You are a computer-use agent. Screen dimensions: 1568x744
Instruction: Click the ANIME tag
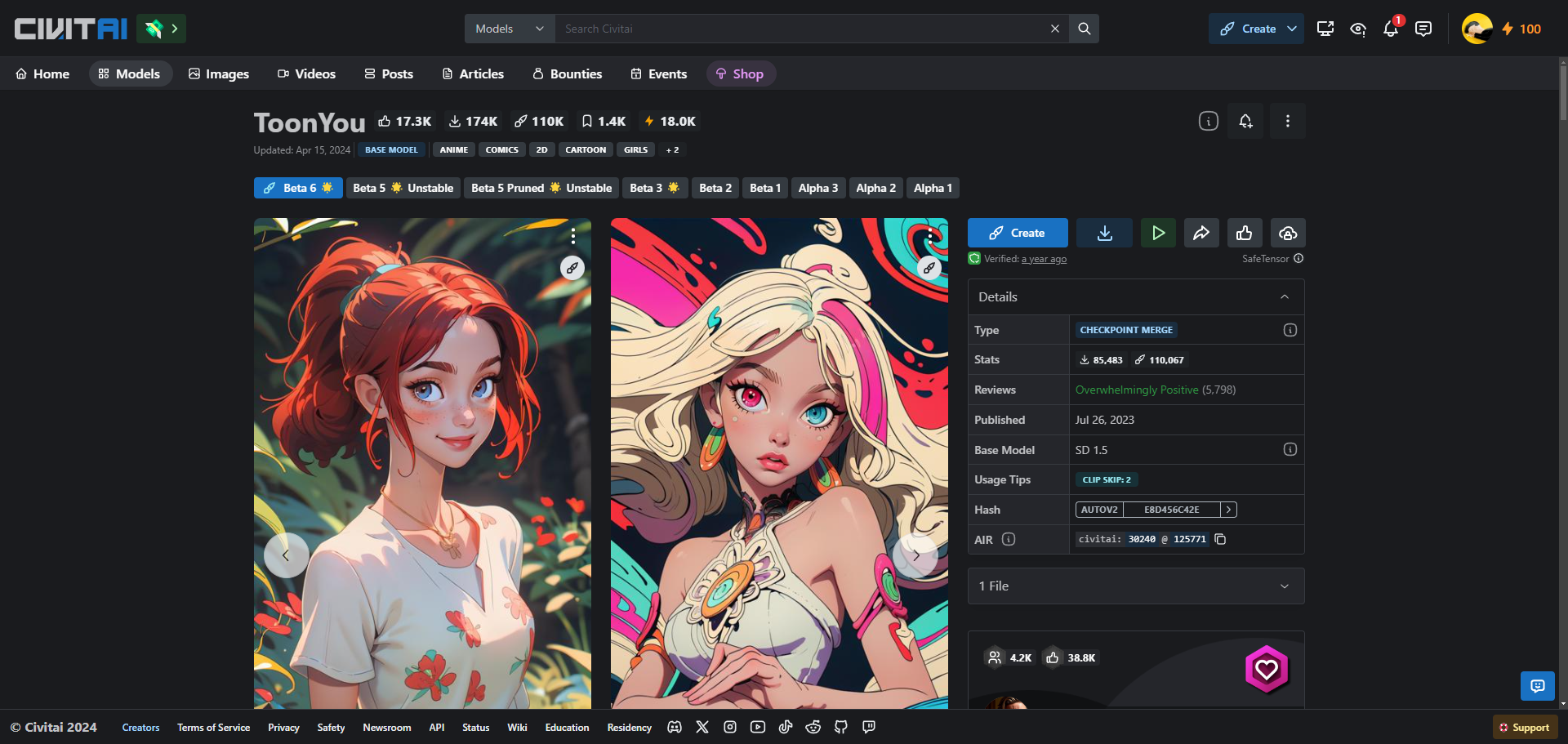pyautogui.click(x=454, y=149)
